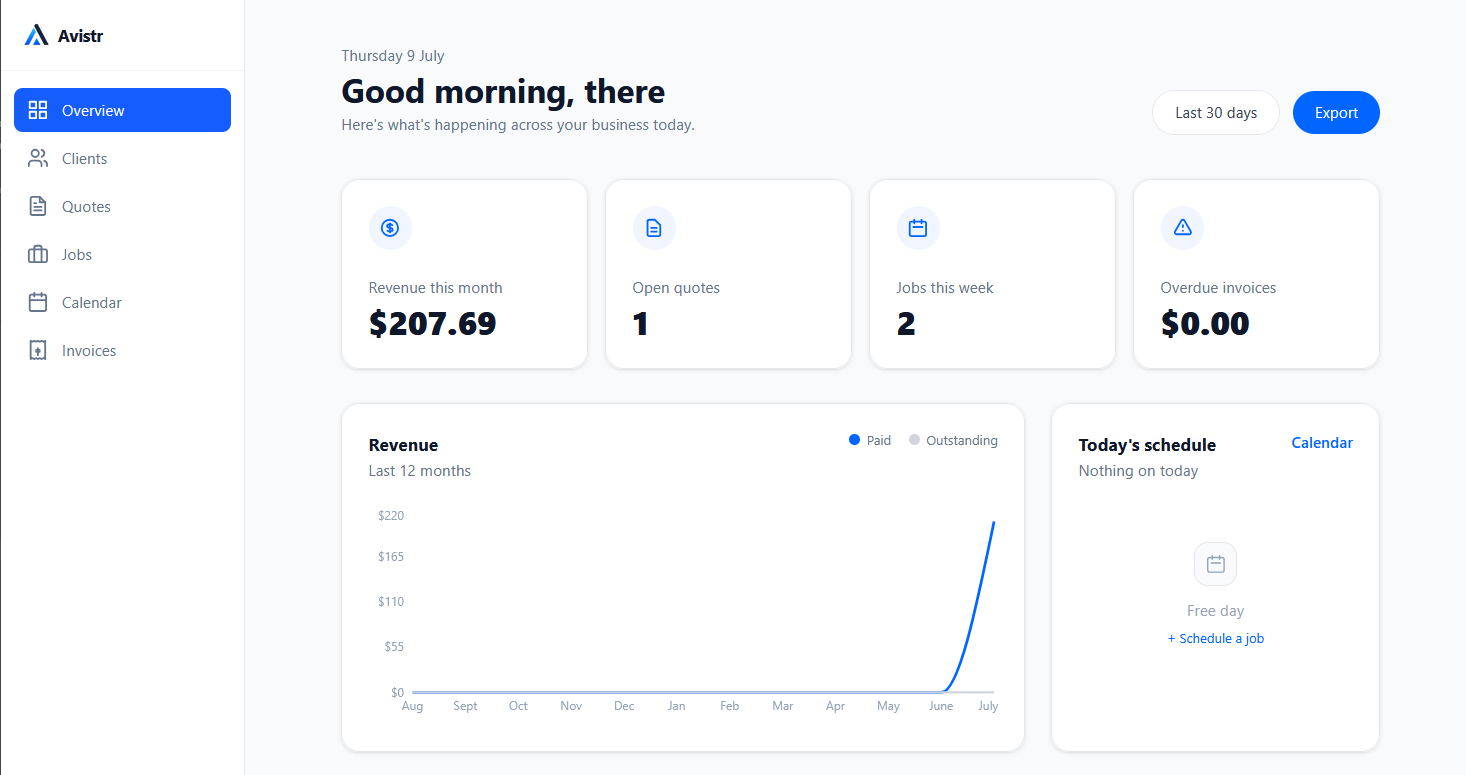Click the calendar icon on Jobs this week card
1466x775 pixels.
(x=918, y=228)
